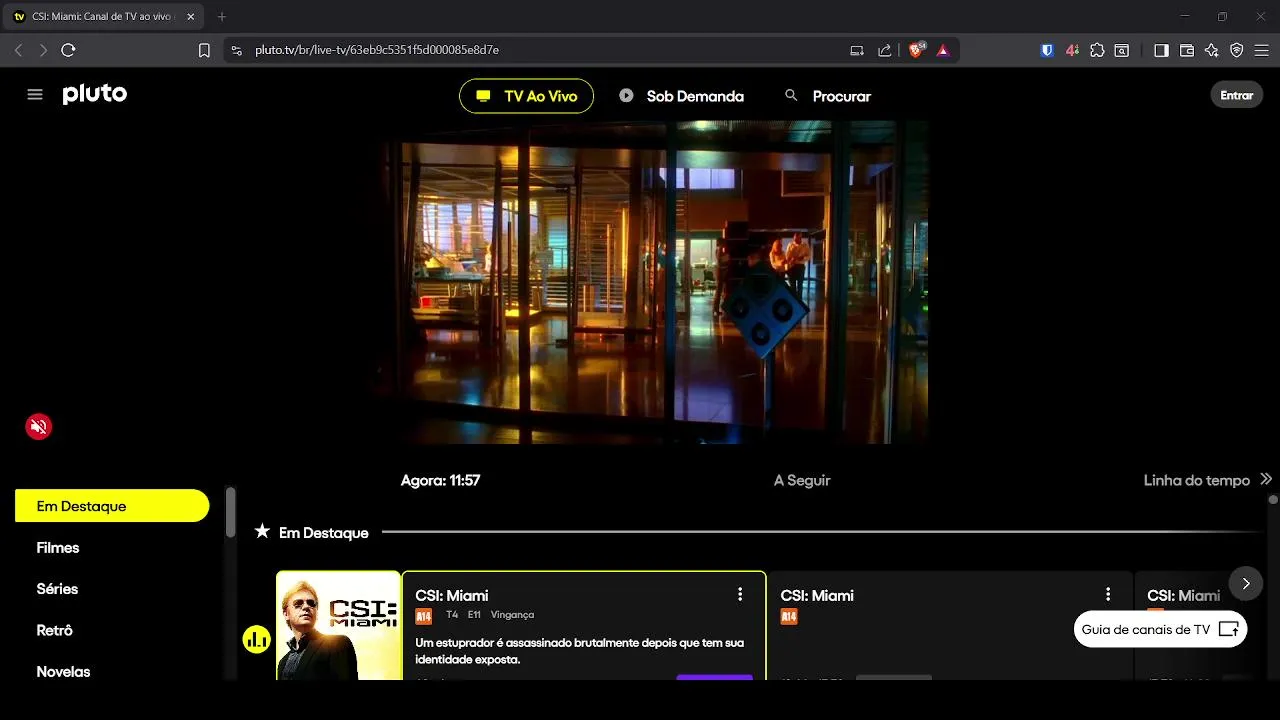Open a new browser tab

pyautogui.click(x=222, y=16)
